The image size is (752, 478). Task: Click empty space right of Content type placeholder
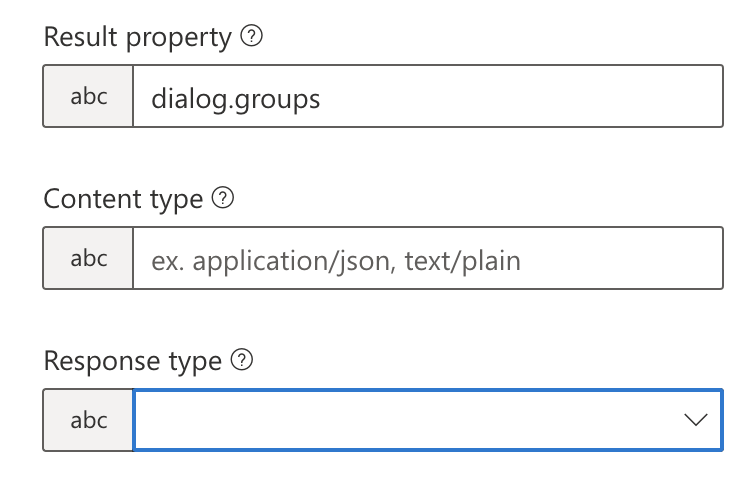619,259
